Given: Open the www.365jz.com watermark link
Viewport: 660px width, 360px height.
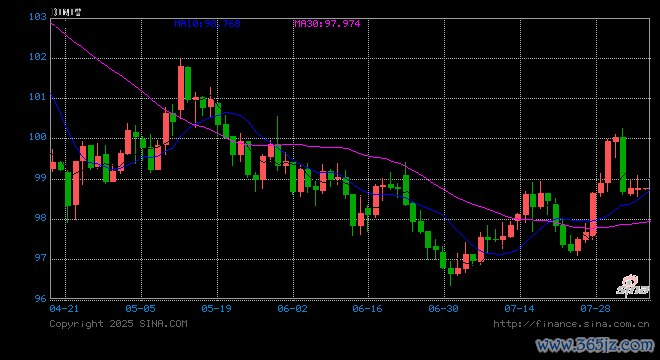Looking at the screenshot, I should click(595, 345).
